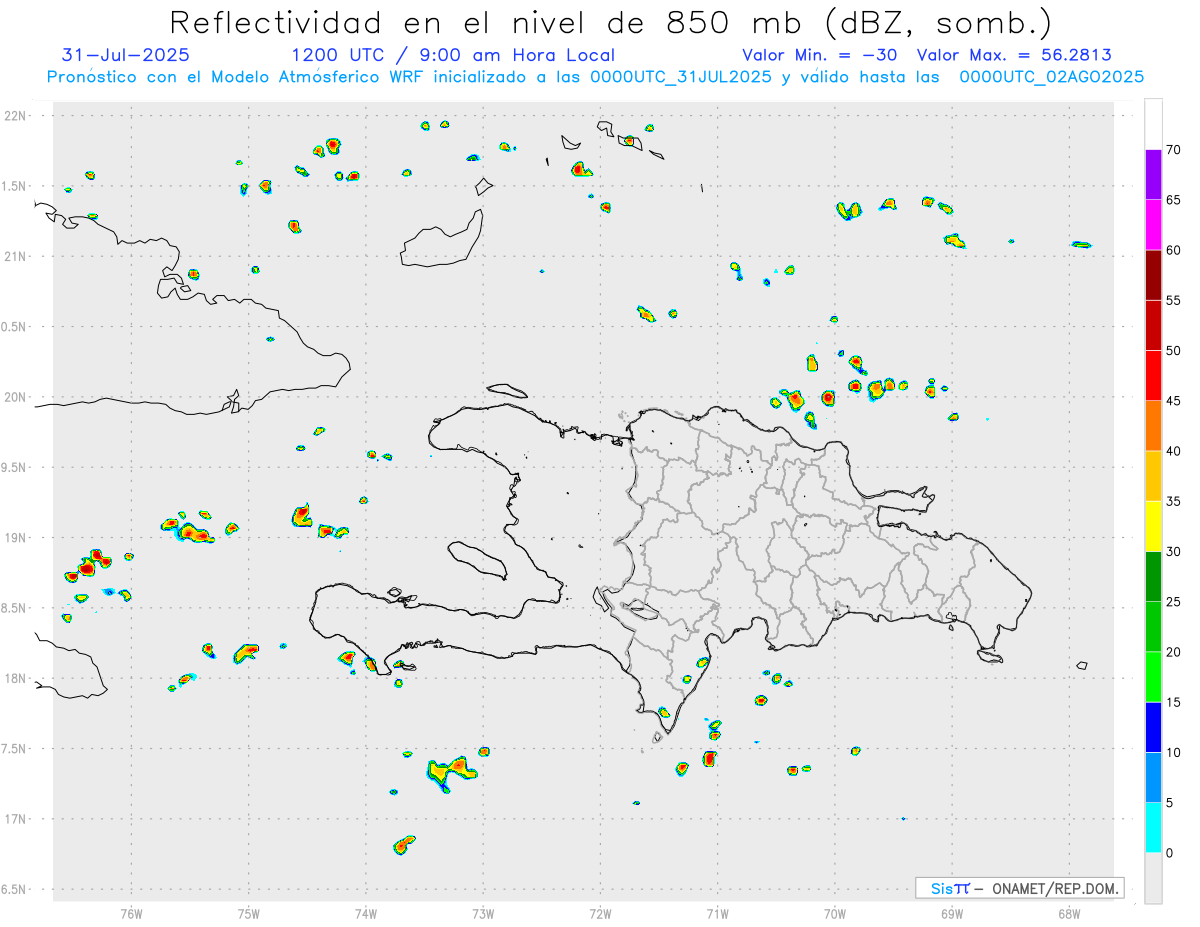The height and width of the screenshot is (927, 1200).
Task: Click the dark blue 10–15 dBZ colorbar segment
Action: pyautogui.click(x=1153, y=727)
